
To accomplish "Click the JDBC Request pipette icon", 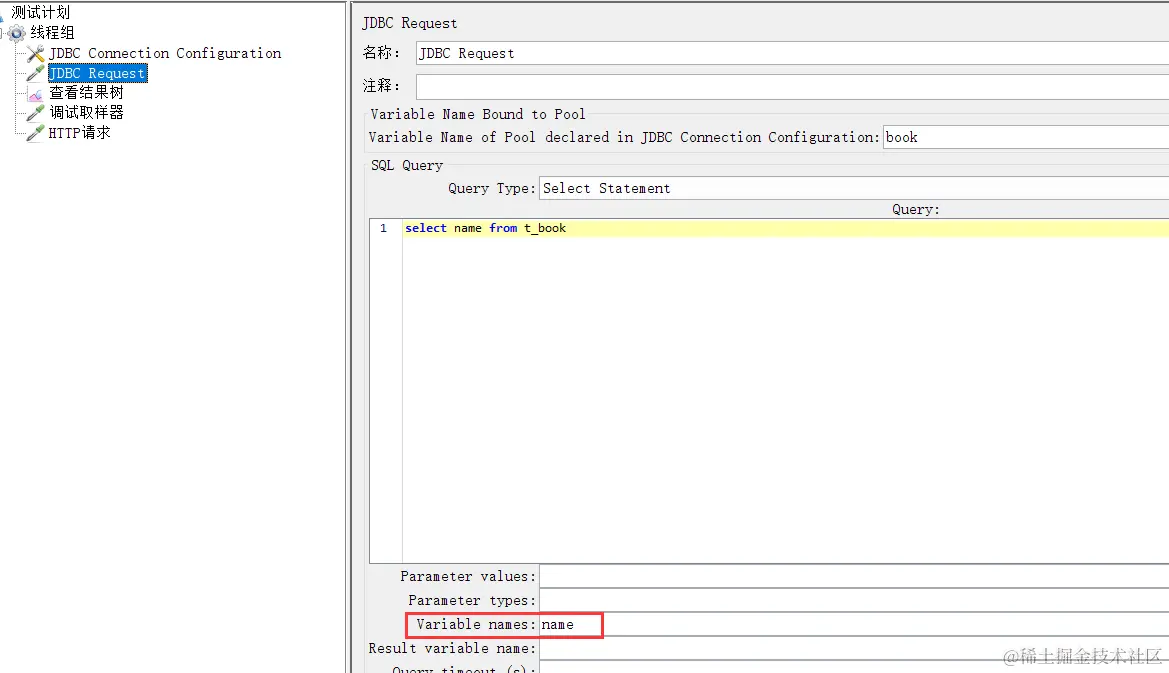I will pyautogui.click(x=35, y=73).
